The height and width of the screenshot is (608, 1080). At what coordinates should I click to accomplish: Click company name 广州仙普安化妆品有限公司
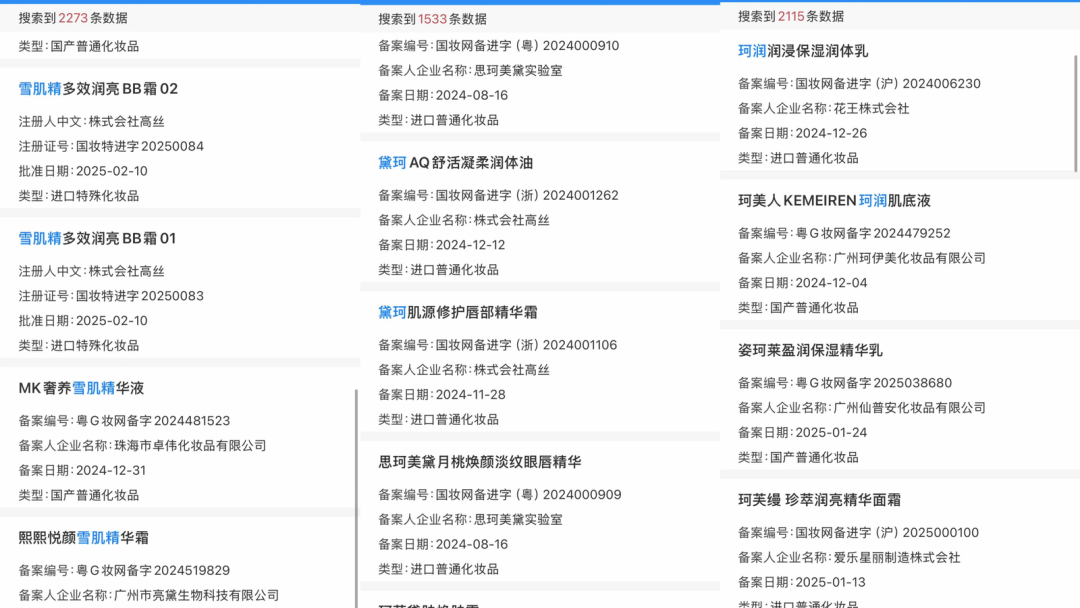click(x=910, y=408)
